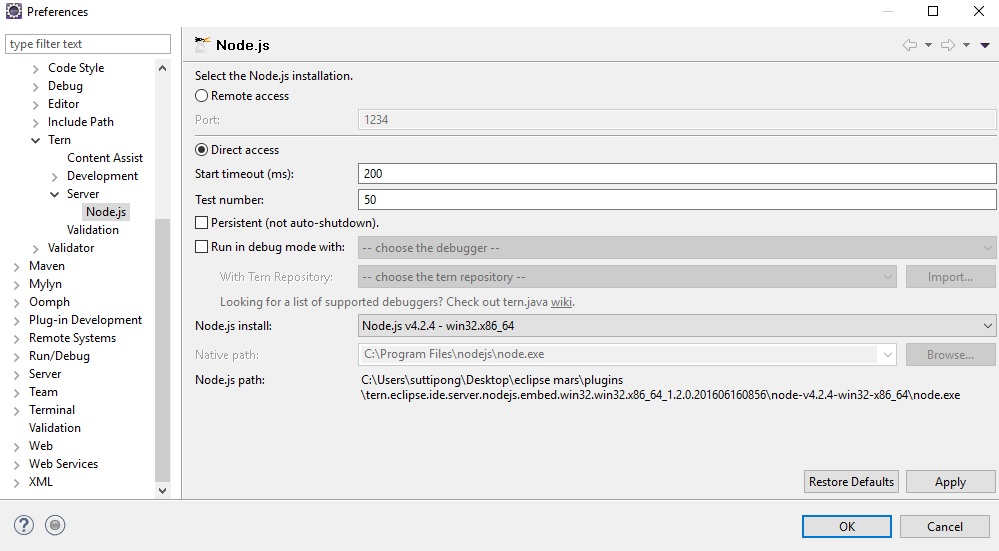
Task: Expand the Development tree node
Action: [x=55, y=176]
